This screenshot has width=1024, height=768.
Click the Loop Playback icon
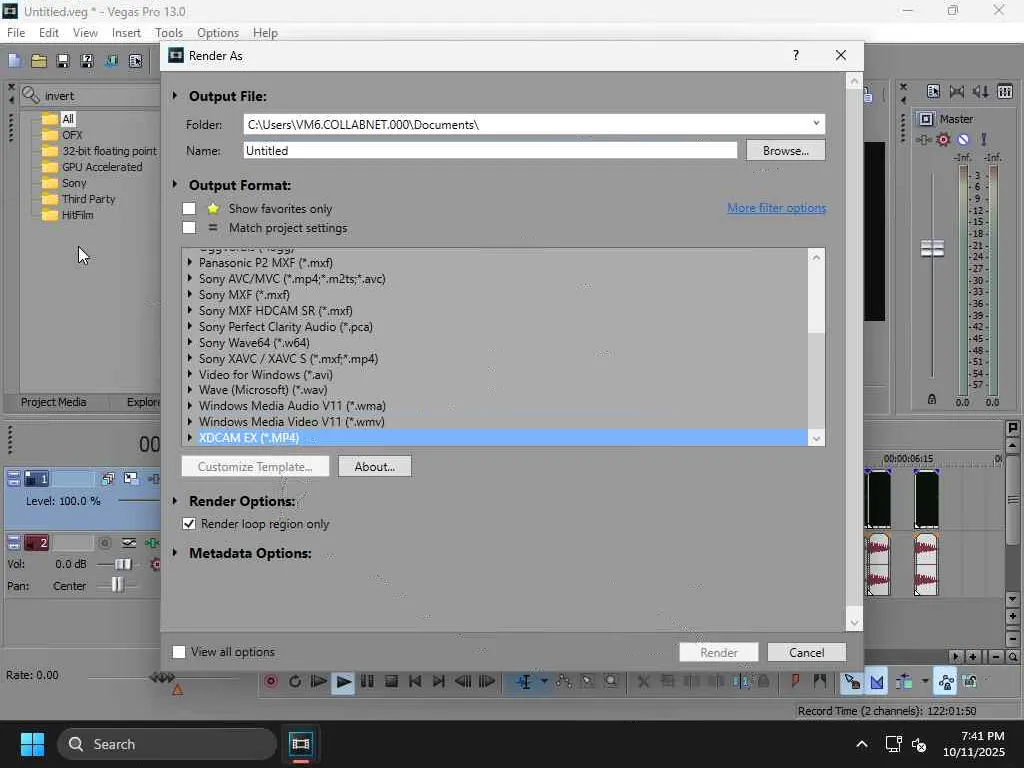point(295,682)
